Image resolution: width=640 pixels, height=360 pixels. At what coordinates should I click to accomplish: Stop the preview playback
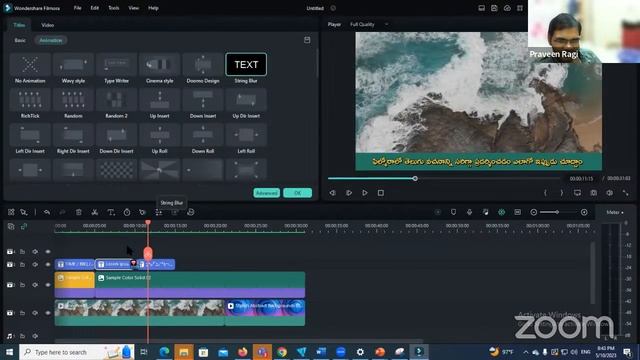coord(381,193)
